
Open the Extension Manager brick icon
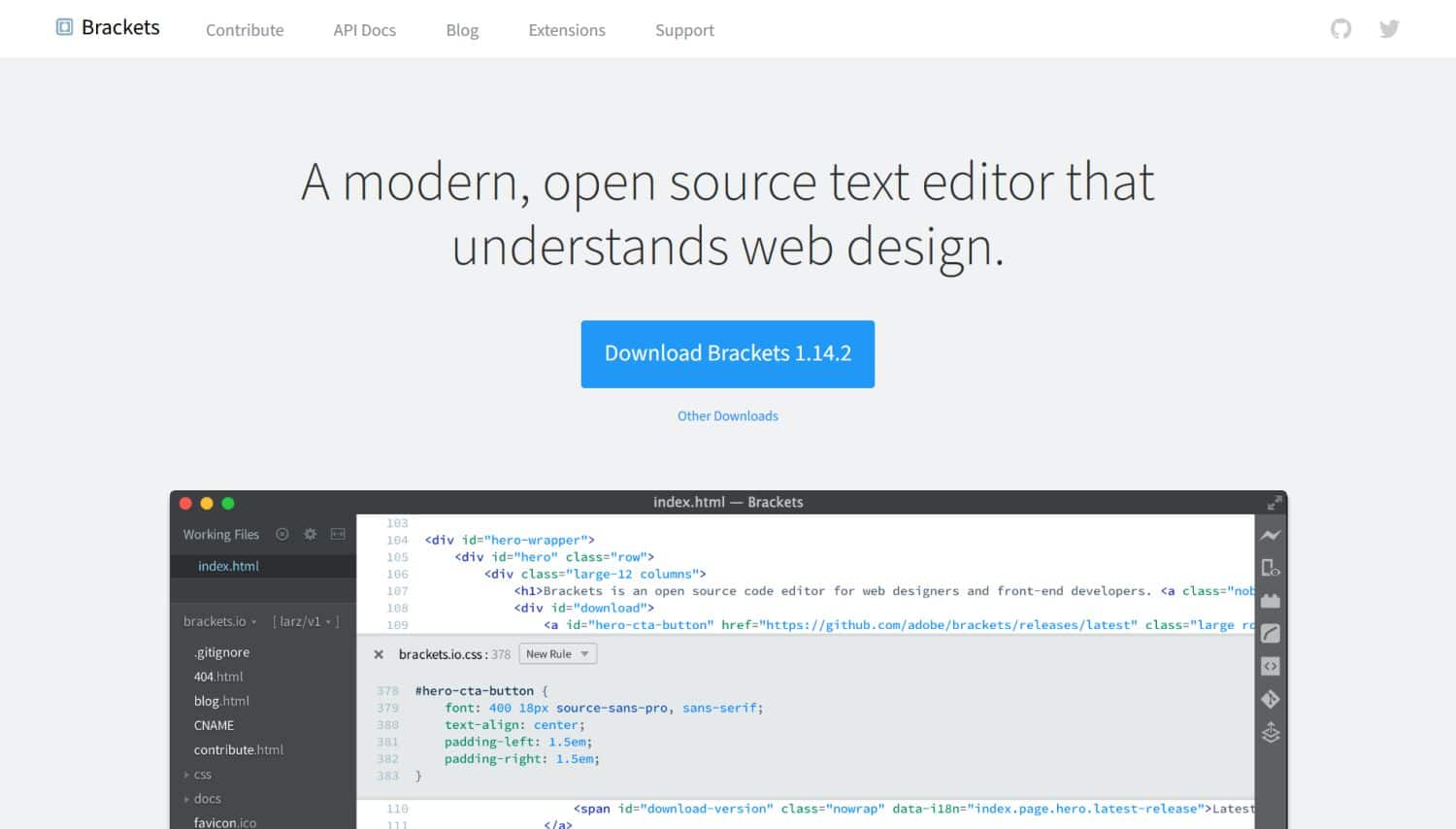1271,600
